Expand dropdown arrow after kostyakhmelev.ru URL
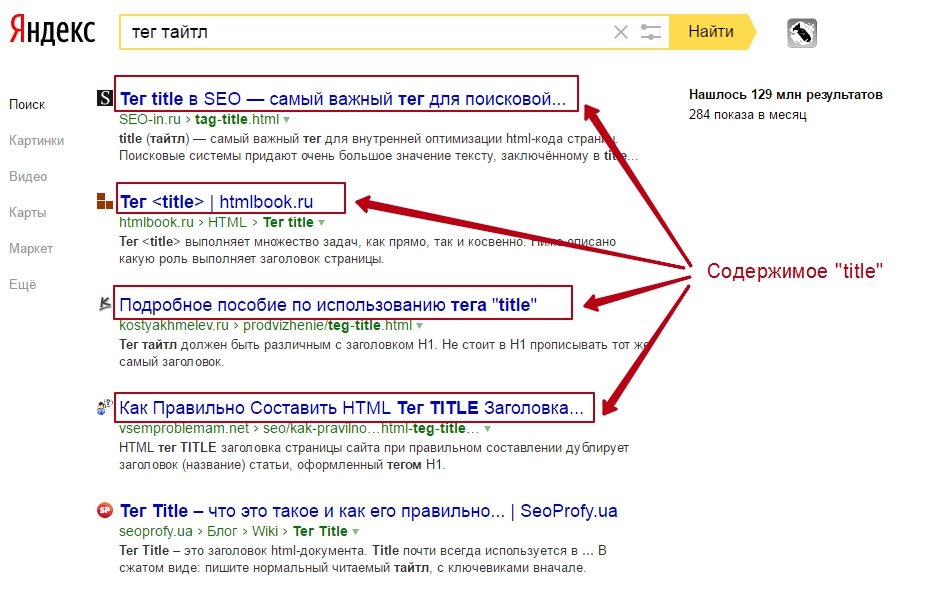This screenshot has height=602, width=948. (420, 326)
